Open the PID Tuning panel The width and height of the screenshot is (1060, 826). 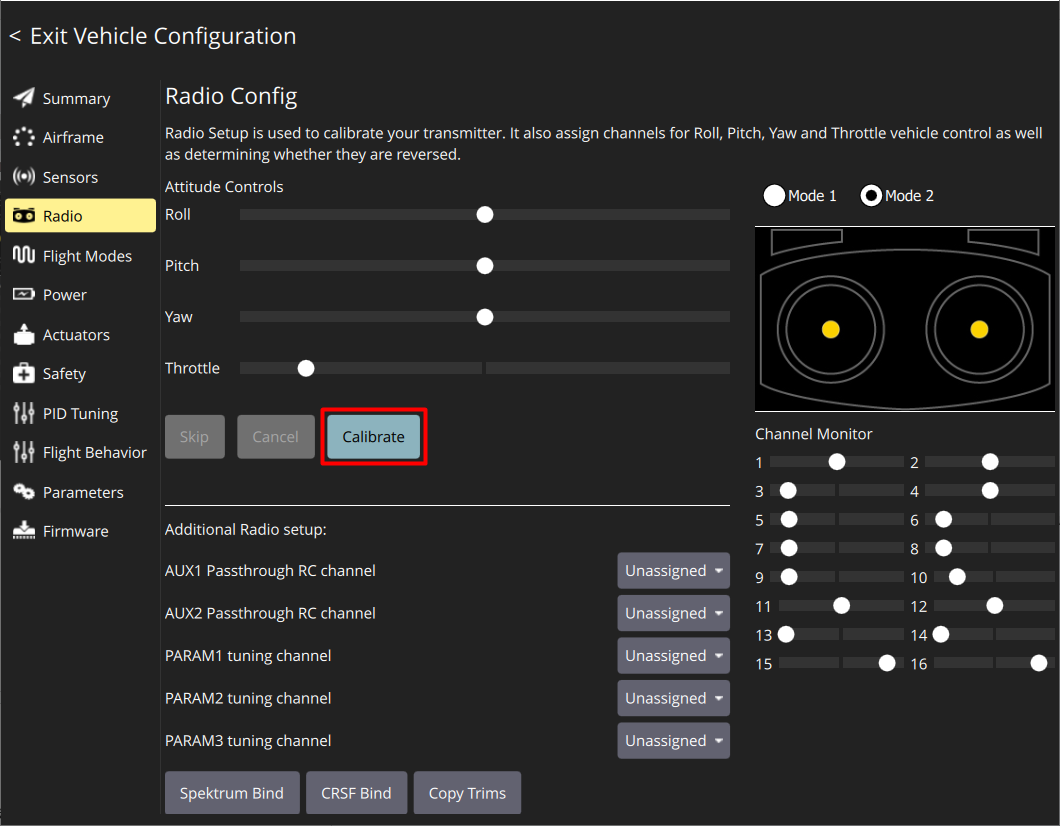(23, 413)
